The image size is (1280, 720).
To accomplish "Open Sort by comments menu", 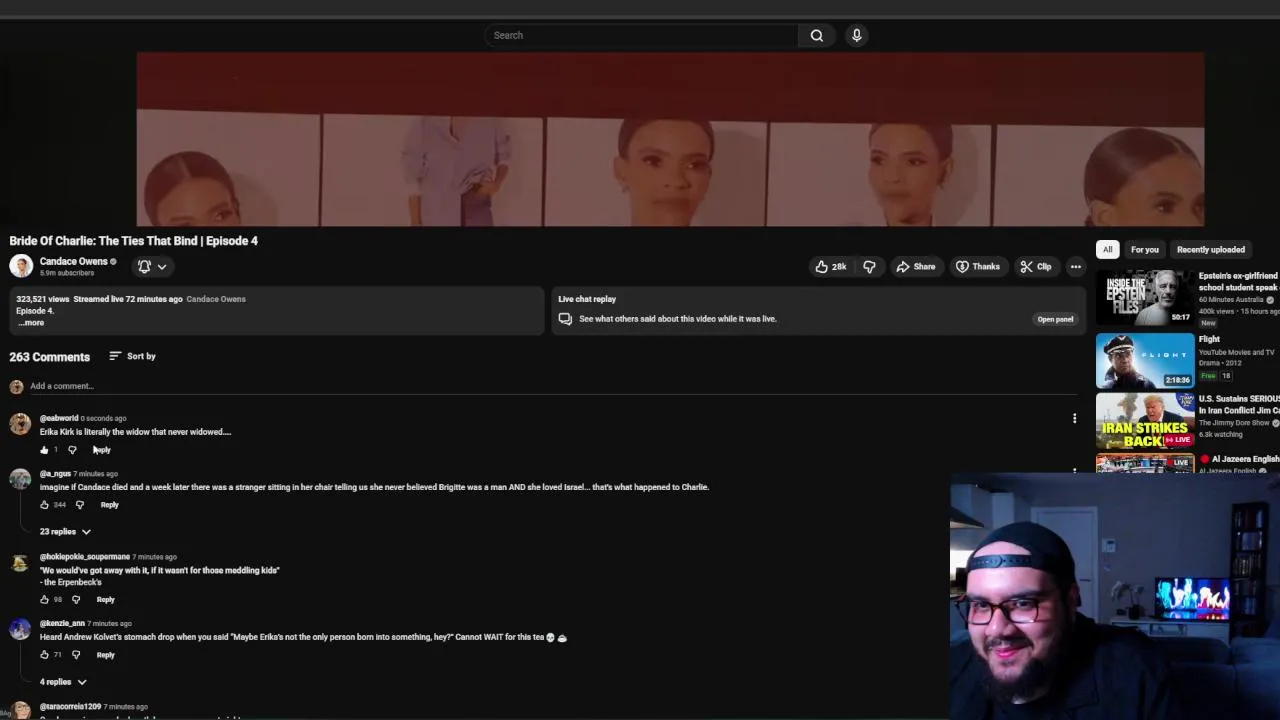I will (132, 356).
